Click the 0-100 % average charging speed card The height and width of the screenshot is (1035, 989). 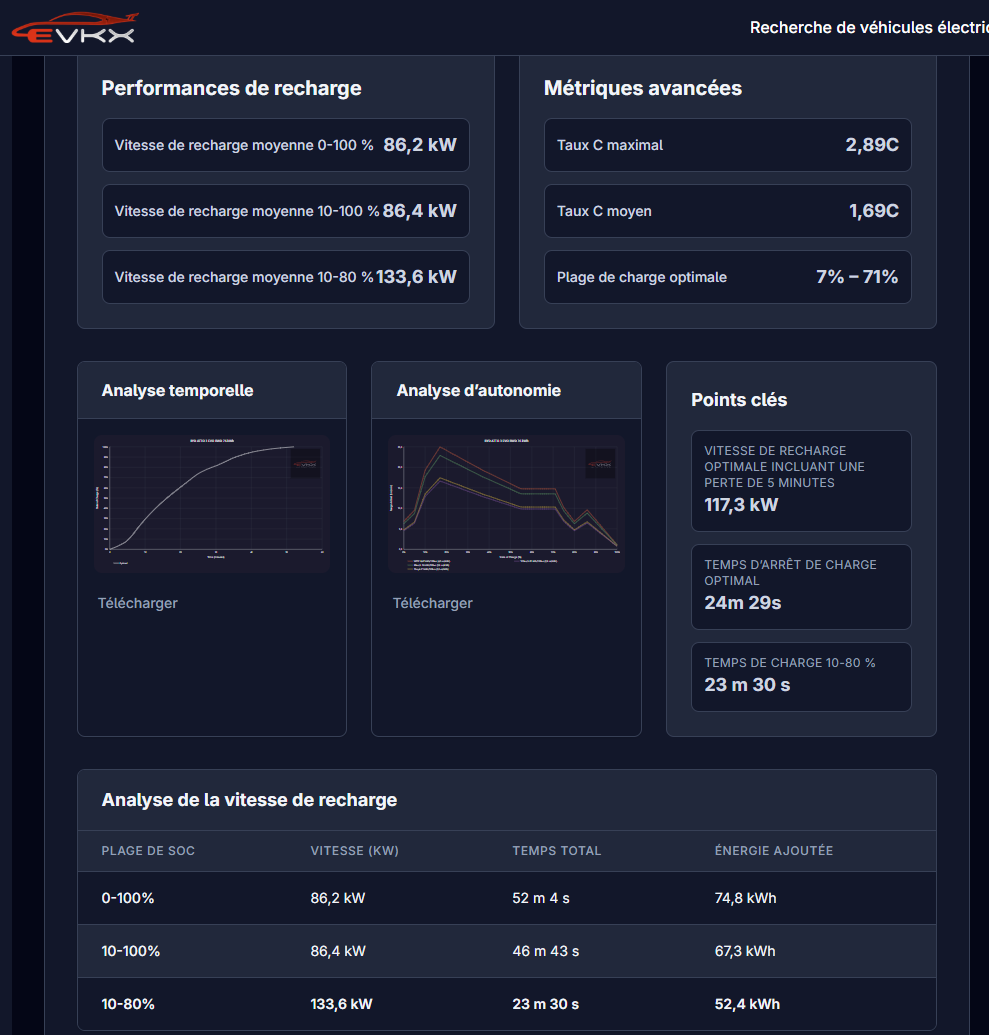tap(285, 145)
